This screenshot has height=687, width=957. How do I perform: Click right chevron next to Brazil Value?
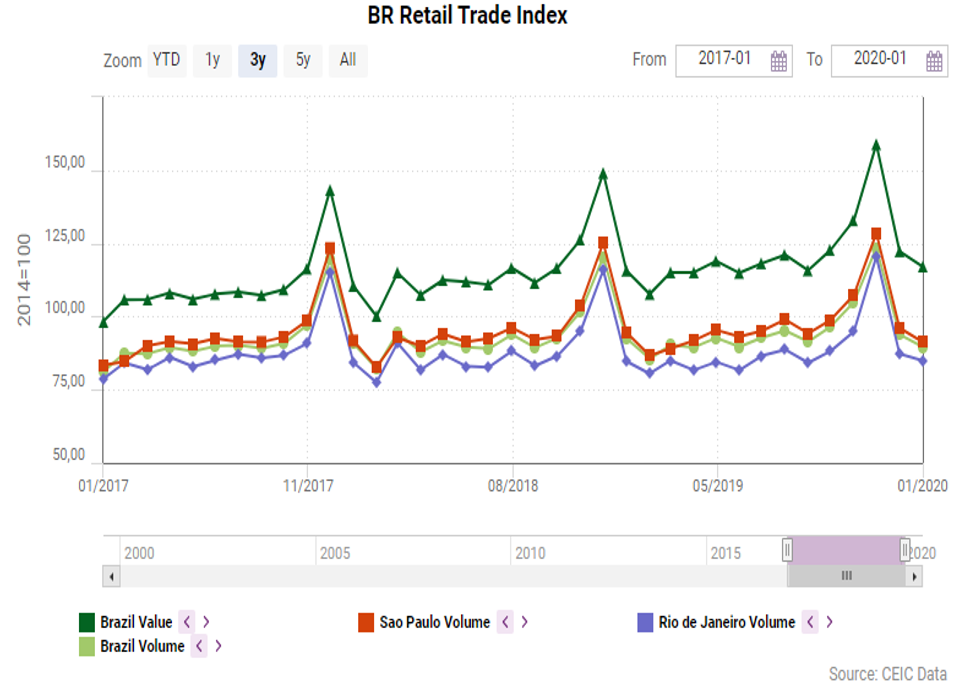[x=206, y=622]
